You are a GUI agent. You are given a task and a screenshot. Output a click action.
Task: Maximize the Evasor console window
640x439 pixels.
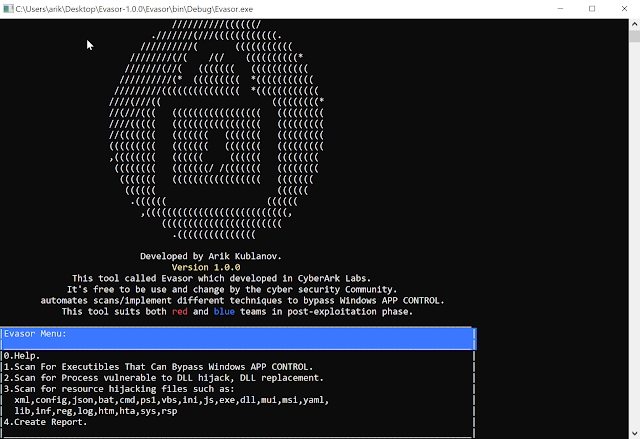point(592,9)
